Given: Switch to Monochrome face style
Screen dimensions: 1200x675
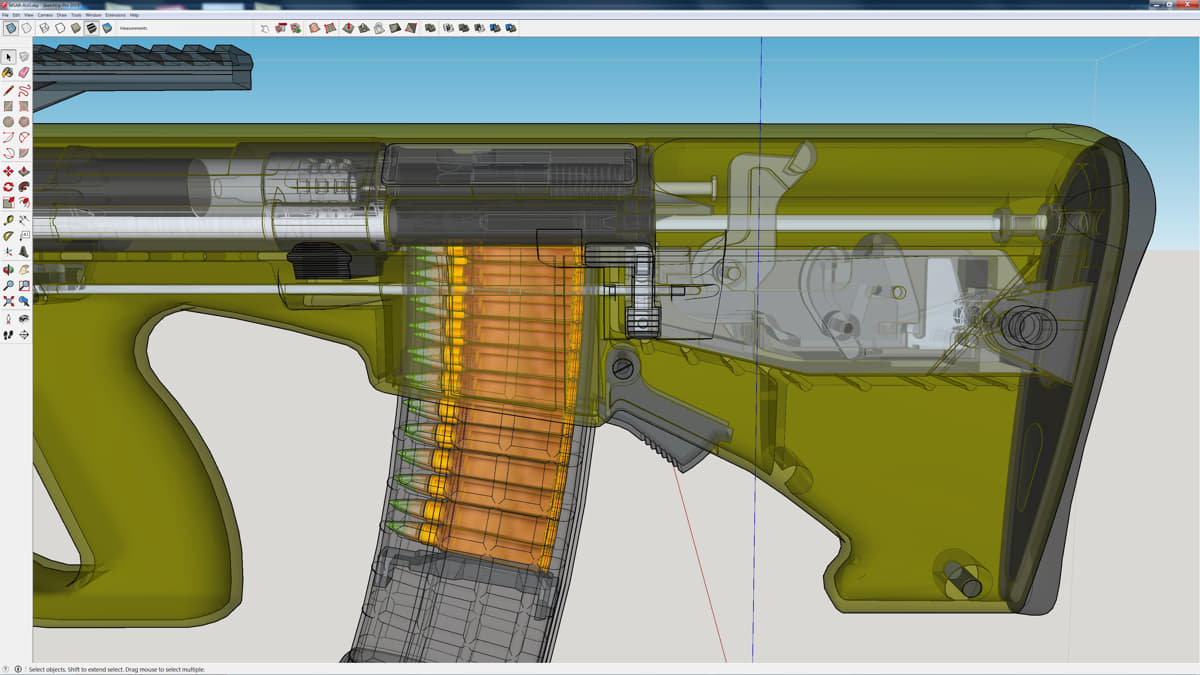Looking at the screenshot, I should [x=107, y=28].
